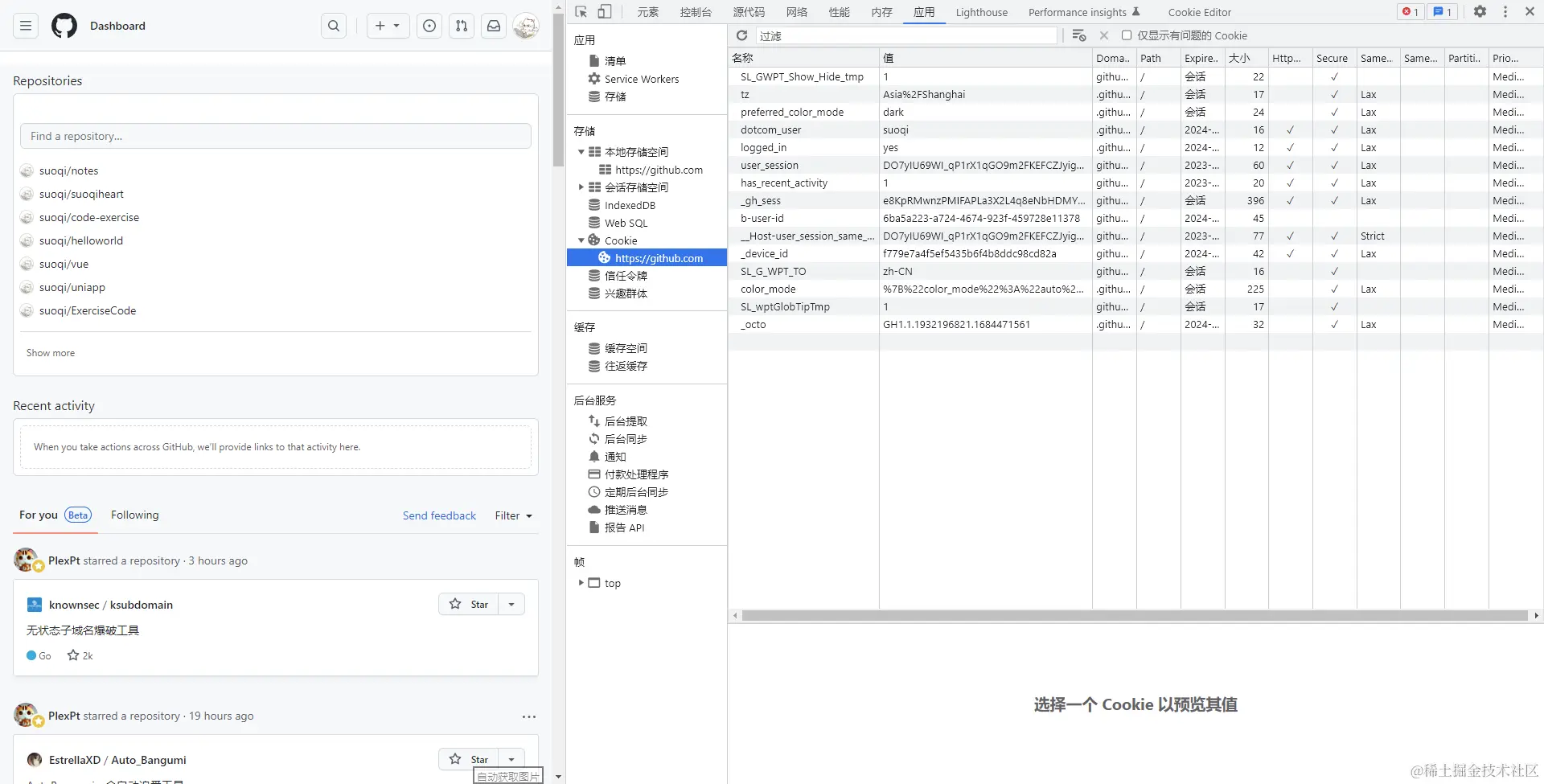This screenshot has height=784, width=1544.
Task: Select https://github.com under Cookie
Action: 647,258
